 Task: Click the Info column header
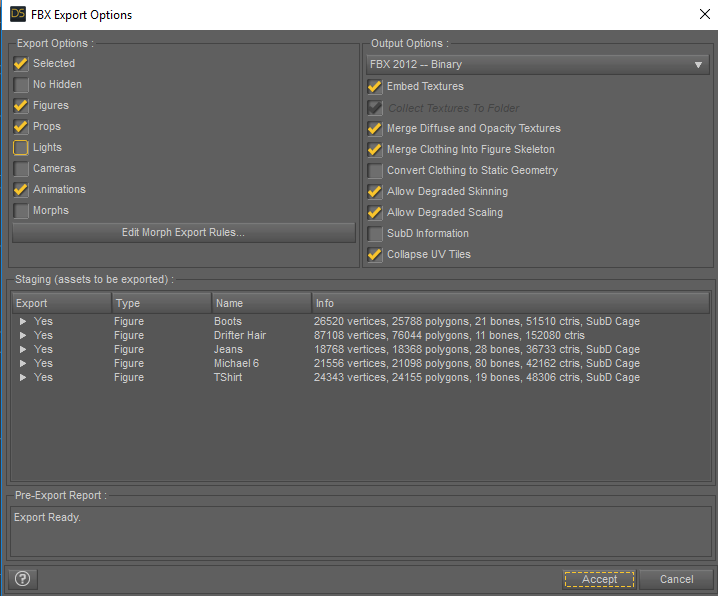click(x=511, y=303)
